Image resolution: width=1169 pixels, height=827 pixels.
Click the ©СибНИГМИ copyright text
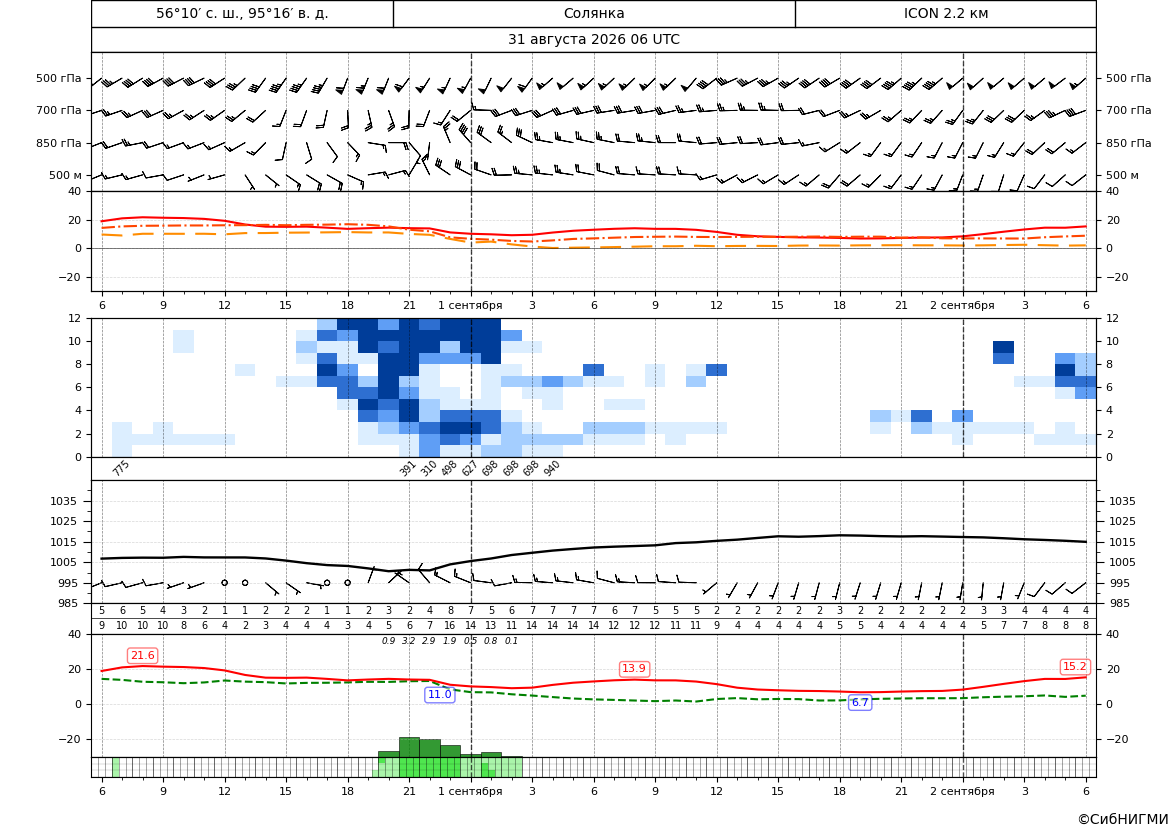coord(1122,819)
